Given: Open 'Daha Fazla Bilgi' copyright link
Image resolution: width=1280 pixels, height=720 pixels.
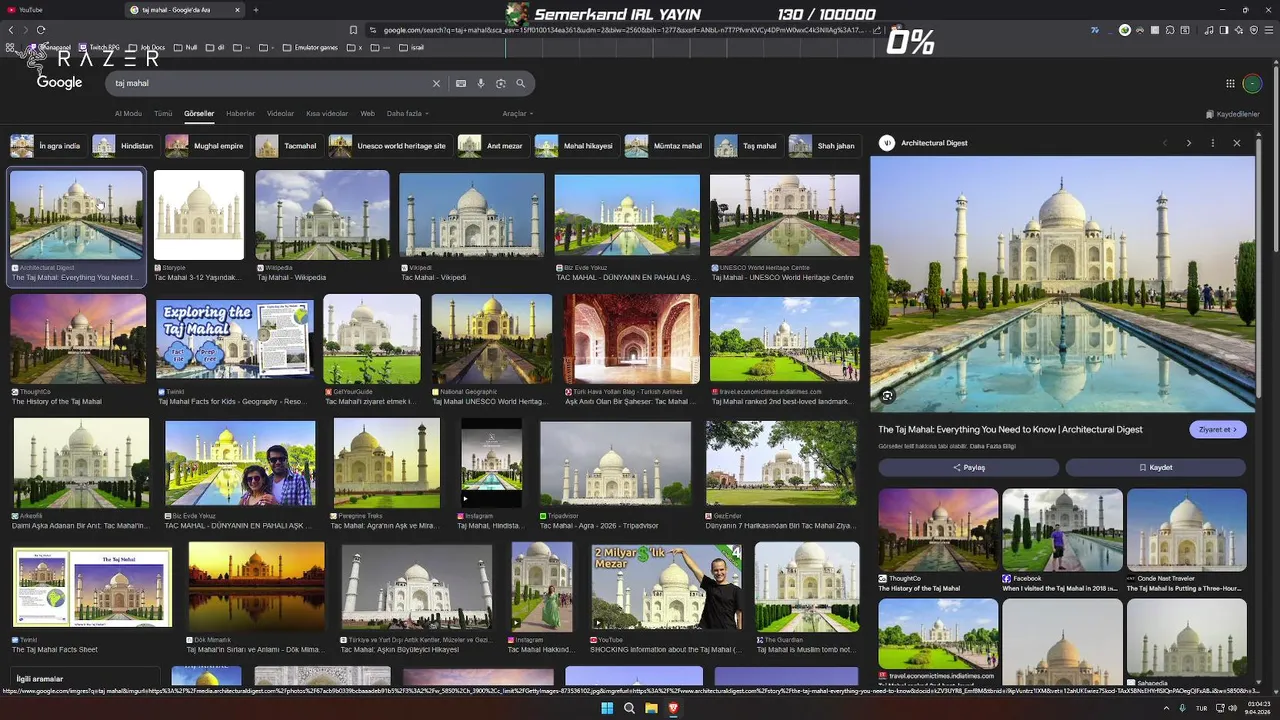Looking at the screenshot, I should (994, 445).
